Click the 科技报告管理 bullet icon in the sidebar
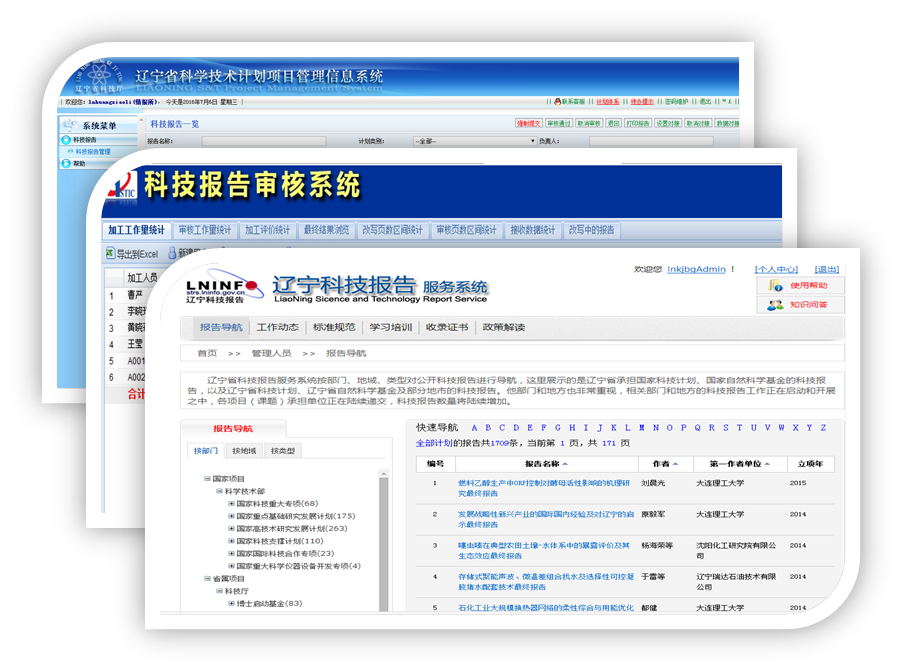Screen dimensions: 902x671 pyautogui.click(x=71, y=151)
